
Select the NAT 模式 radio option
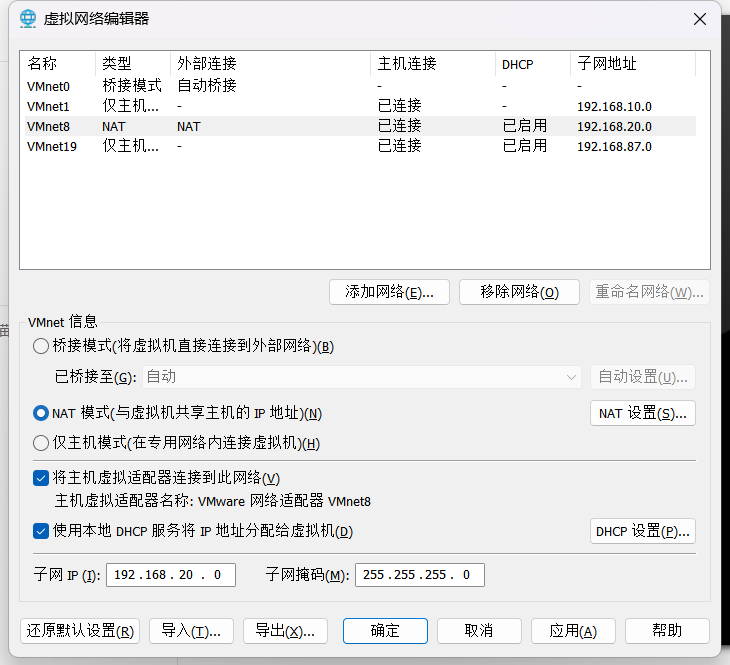coord(41,413)
